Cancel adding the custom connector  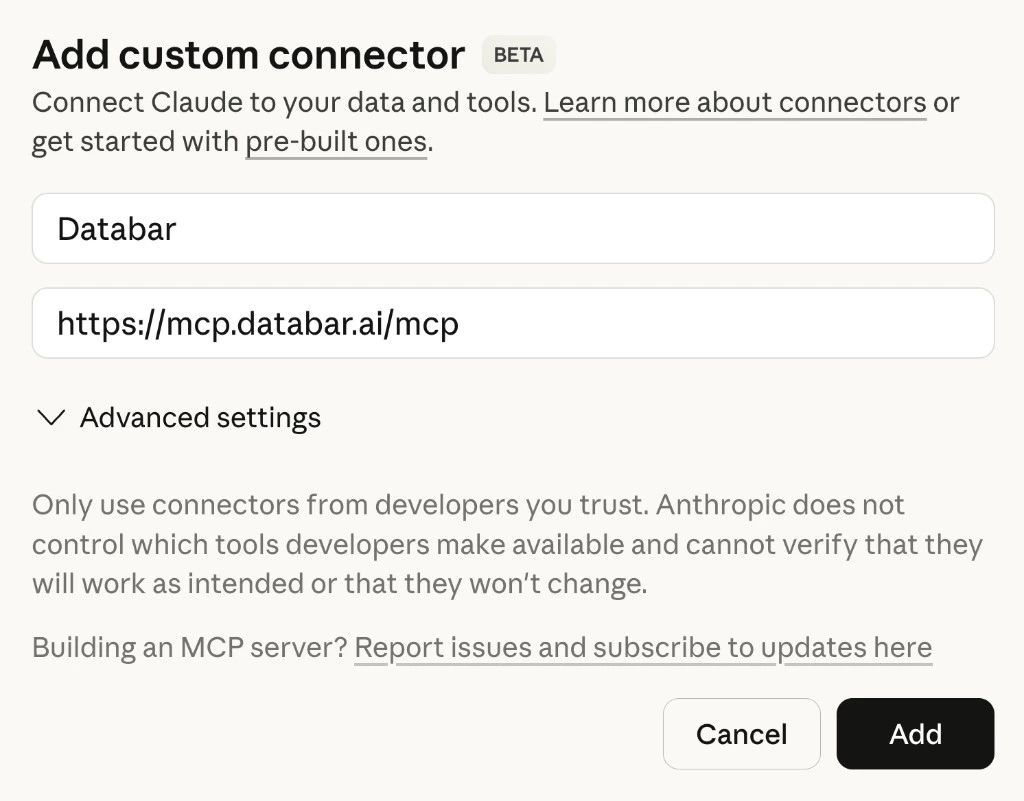[741, 733]
